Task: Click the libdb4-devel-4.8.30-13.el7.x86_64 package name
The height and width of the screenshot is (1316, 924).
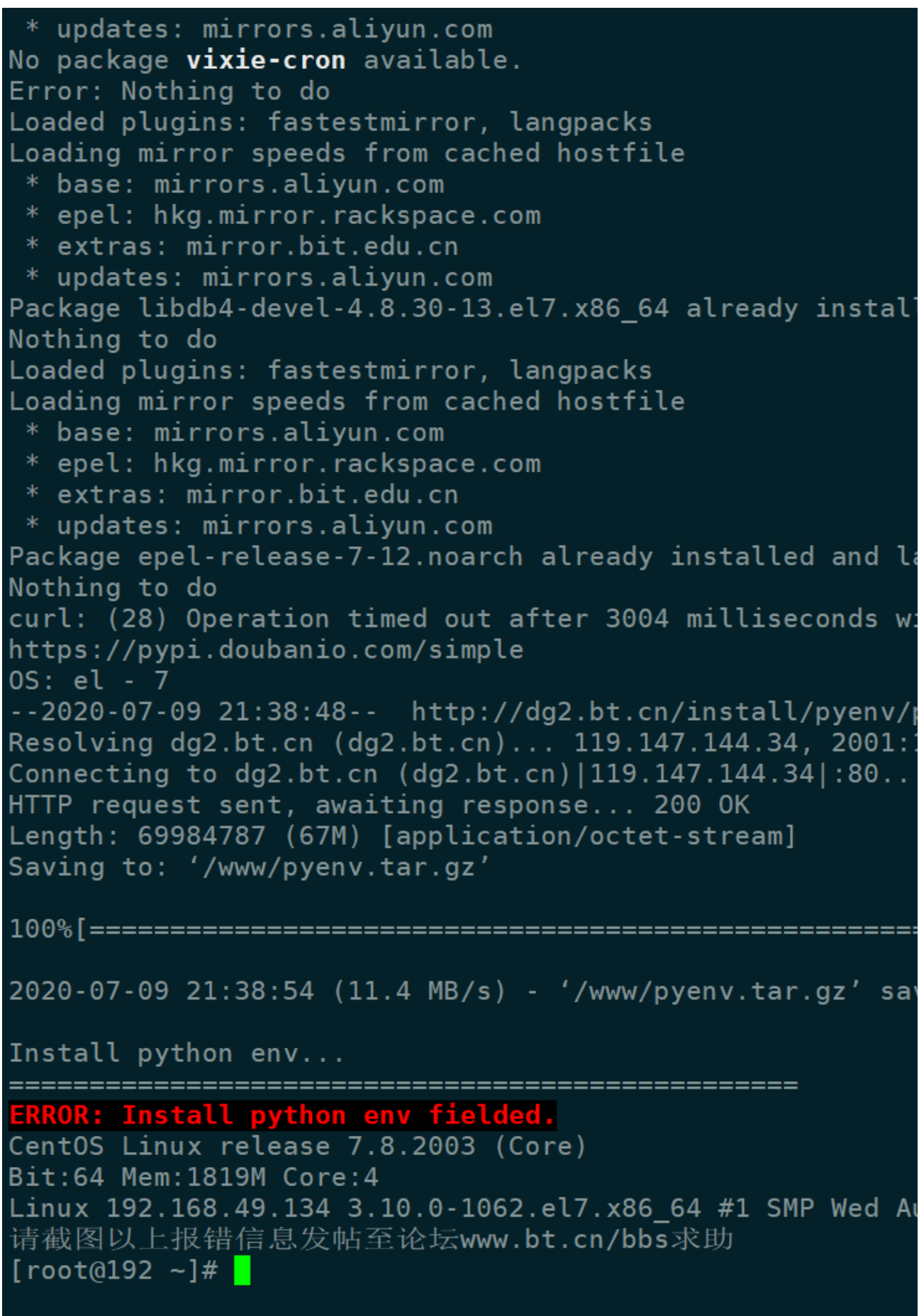Action: click(403, 309)
